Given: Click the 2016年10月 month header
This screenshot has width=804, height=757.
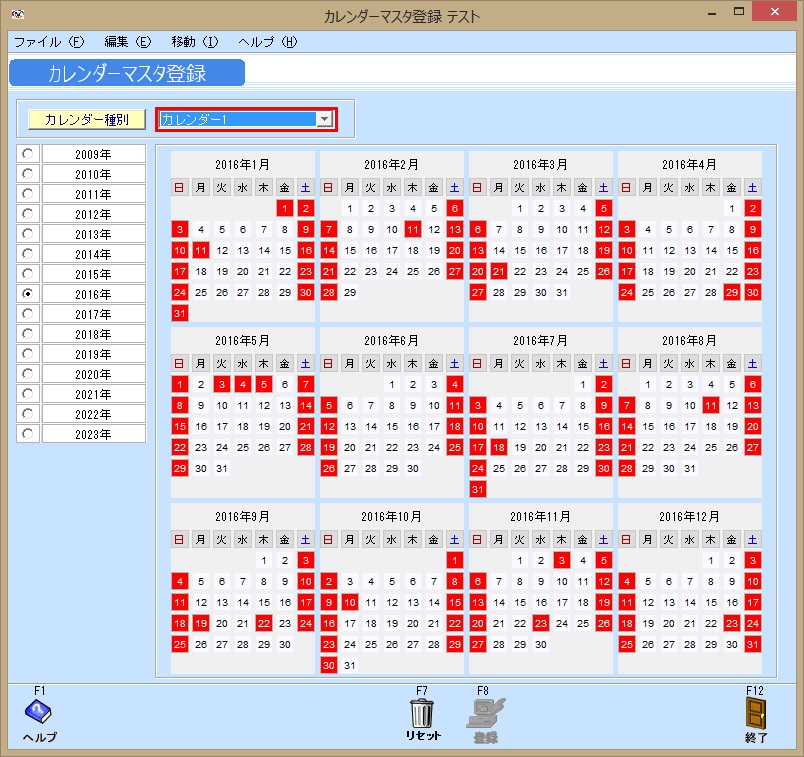Looking at the screenshot, I should (x=391, y=516).
